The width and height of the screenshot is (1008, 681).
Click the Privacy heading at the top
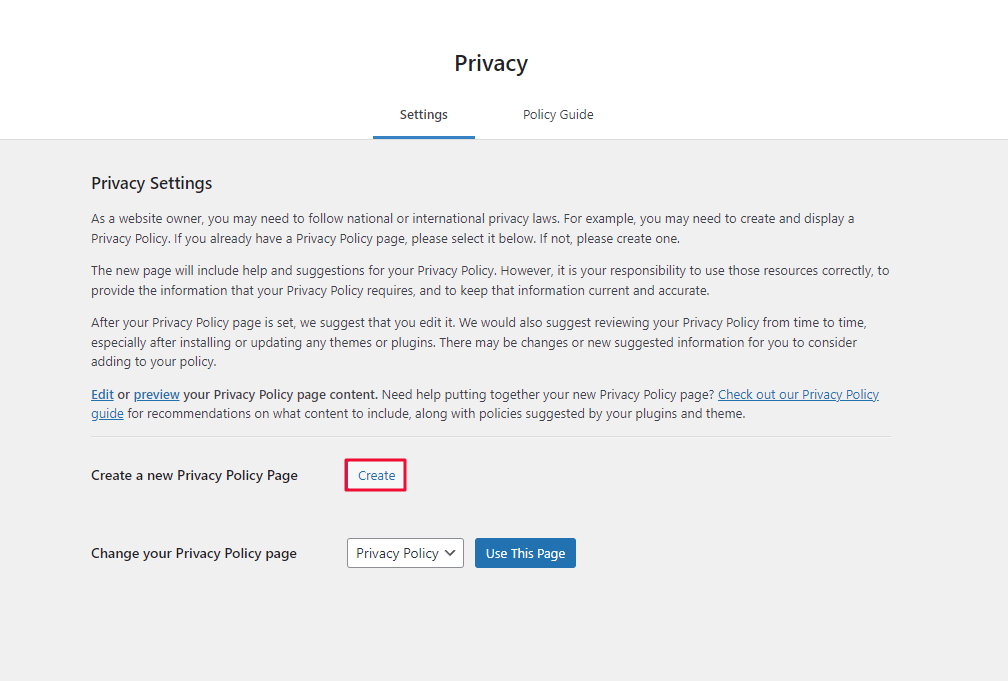coord(490,63)
